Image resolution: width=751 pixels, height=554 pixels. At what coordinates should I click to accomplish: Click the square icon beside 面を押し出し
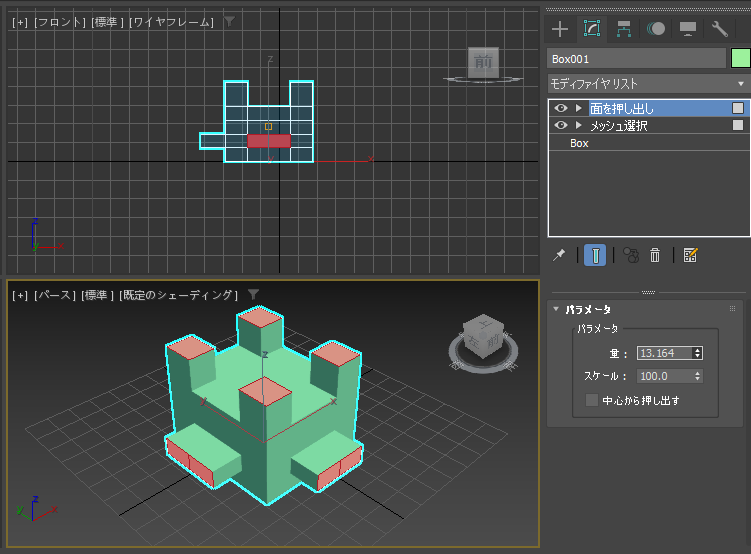(738, 108)
